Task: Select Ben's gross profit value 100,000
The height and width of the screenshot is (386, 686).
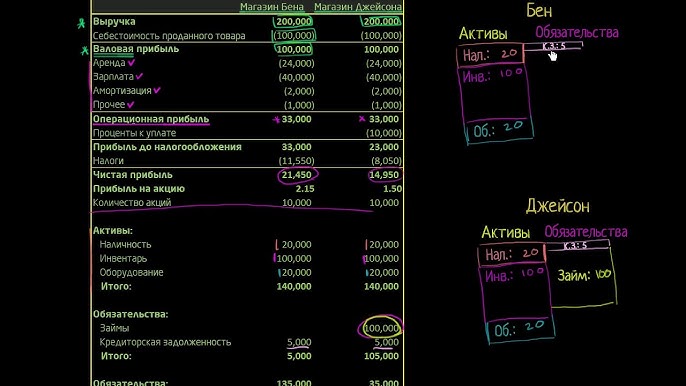Action: tap(294, 49)
